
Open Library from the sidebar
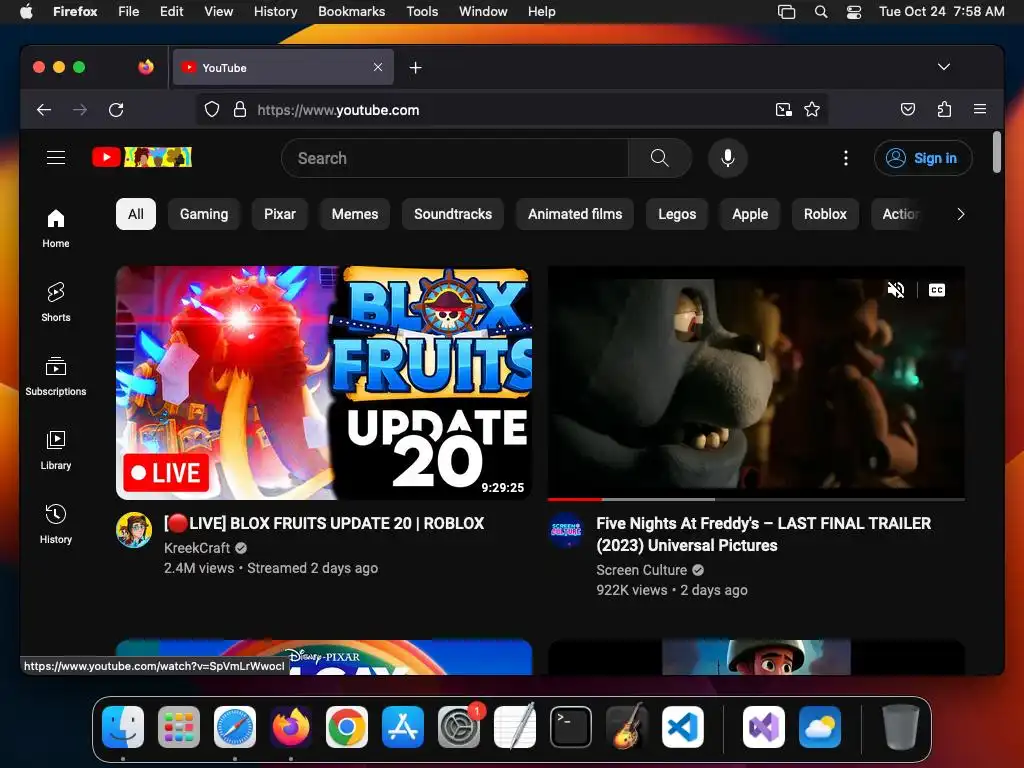click(56, 450)
